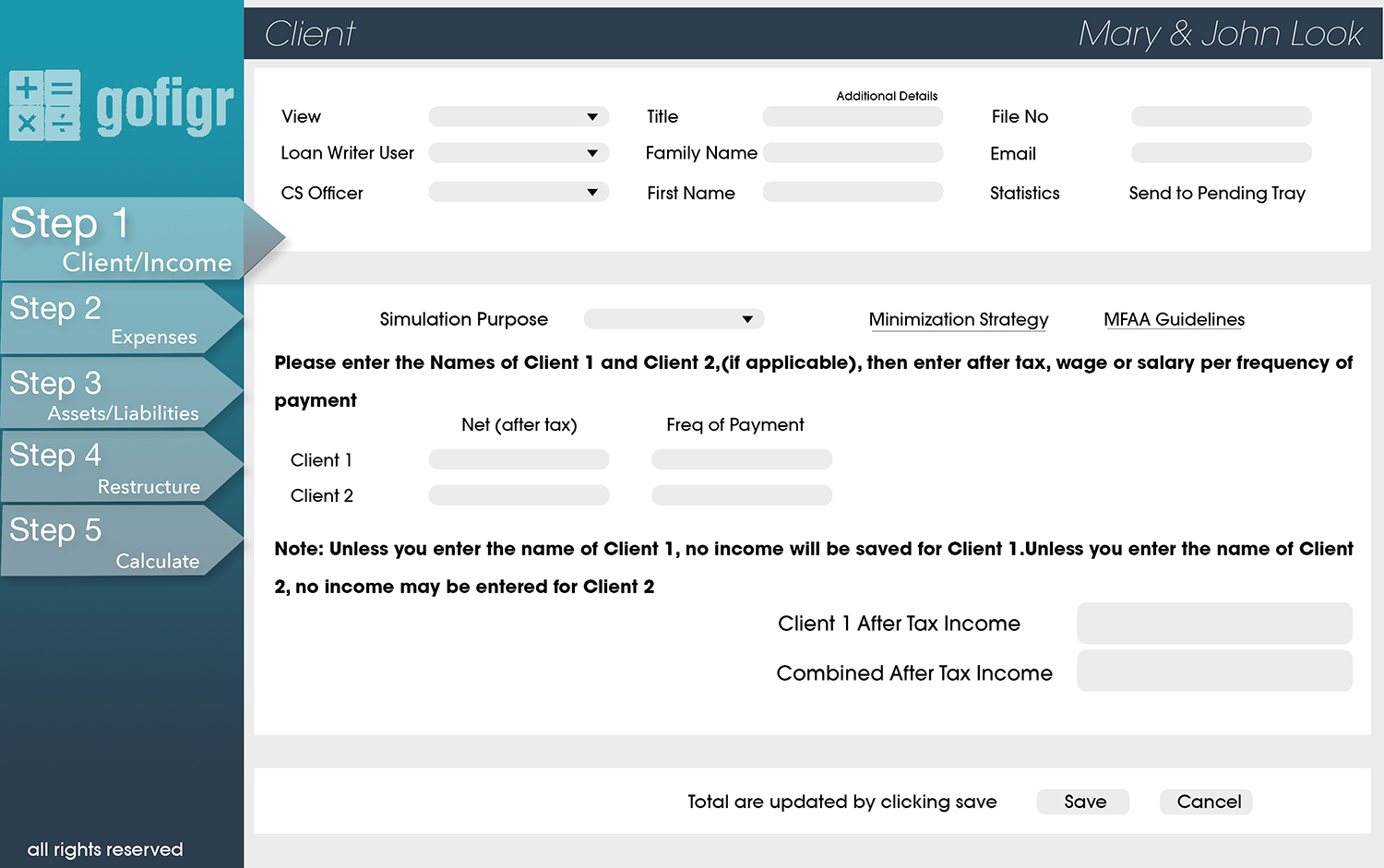Click Client 2 Net (after tax) field
This screenshot has height=868, width=1384.
tap(519, 495)
